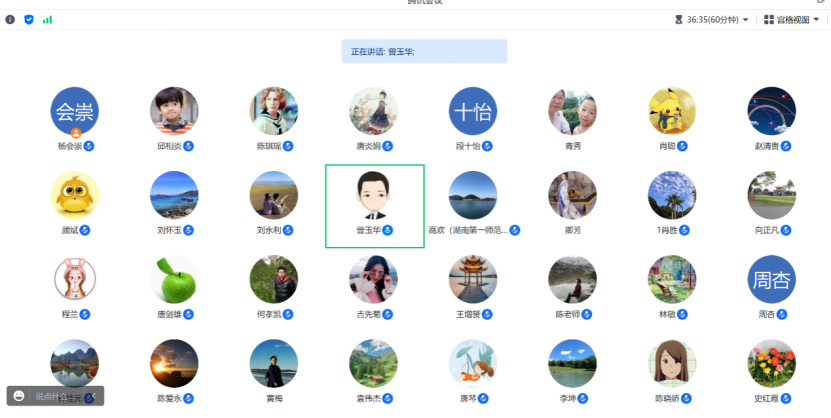Toggle muted mic icon next to 邱相炎
Viewport: 831px width, 418px height.
point(188,146)
